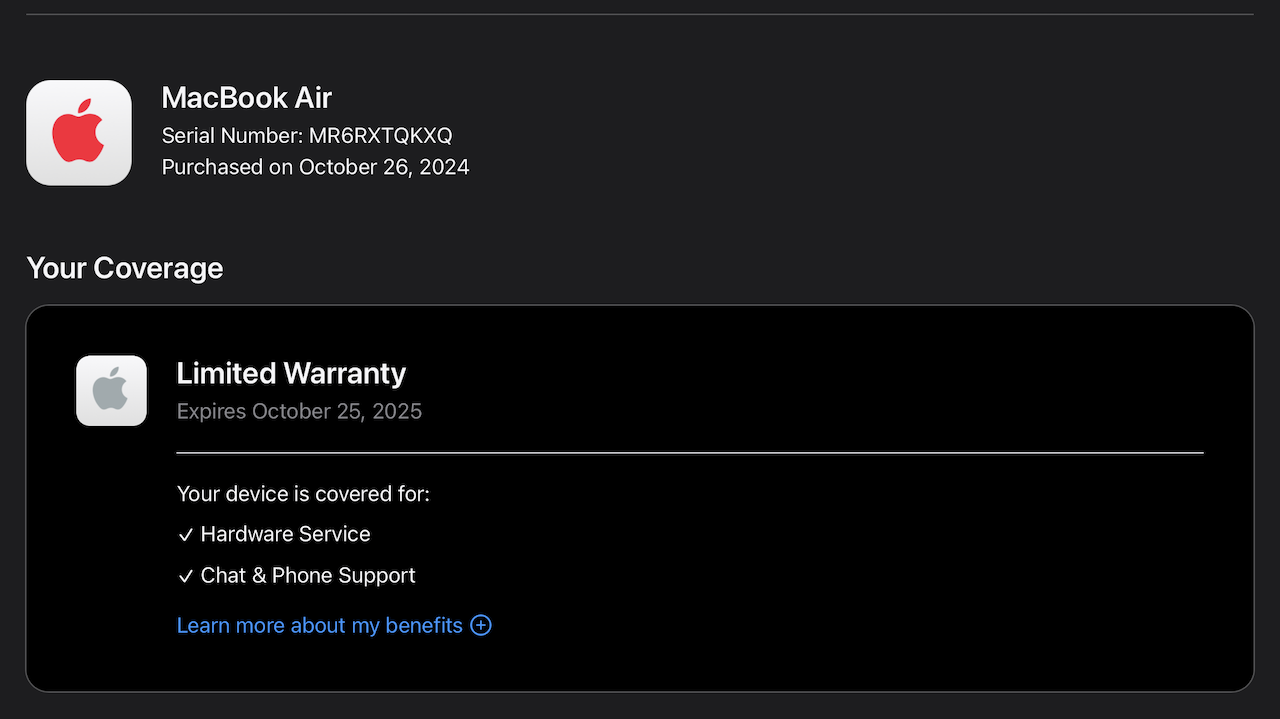Screen dimensions: 1280x719
Task: Click the horizontal separator at page top
Action: click(x=640, y=15)
